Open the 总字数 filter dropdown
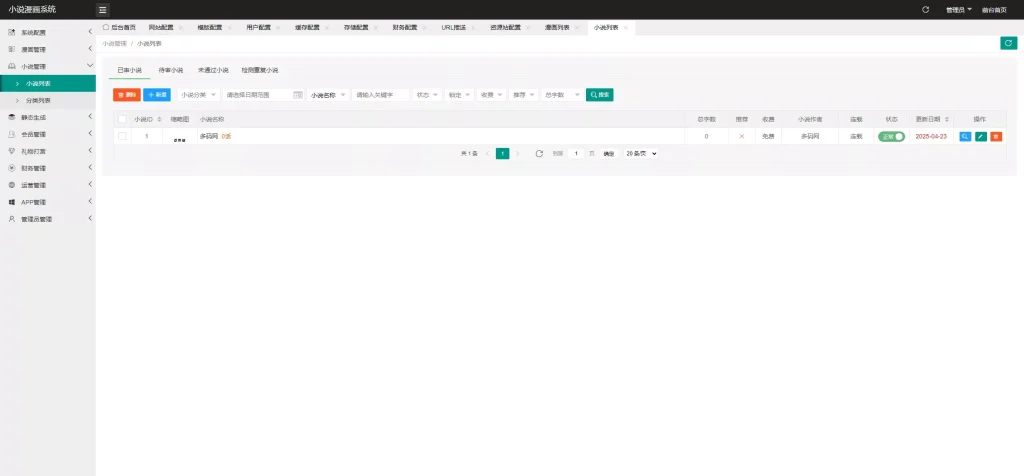1024x476 pixels. 562,95
